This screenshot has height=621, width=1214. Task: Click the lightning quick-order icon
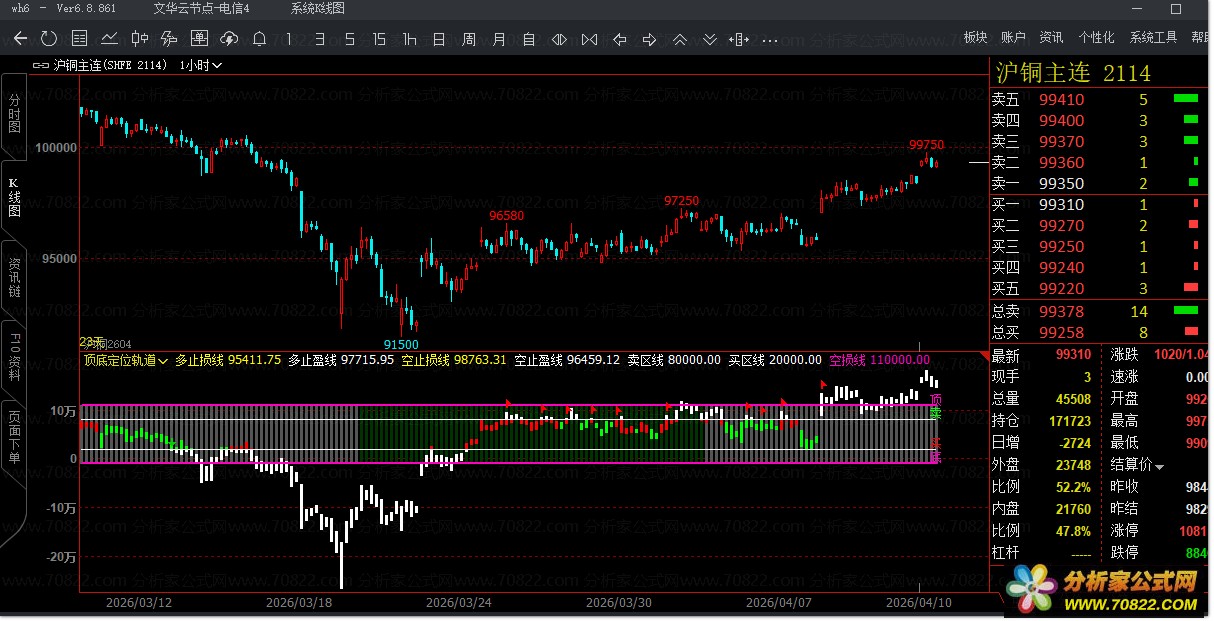point(169,39)
